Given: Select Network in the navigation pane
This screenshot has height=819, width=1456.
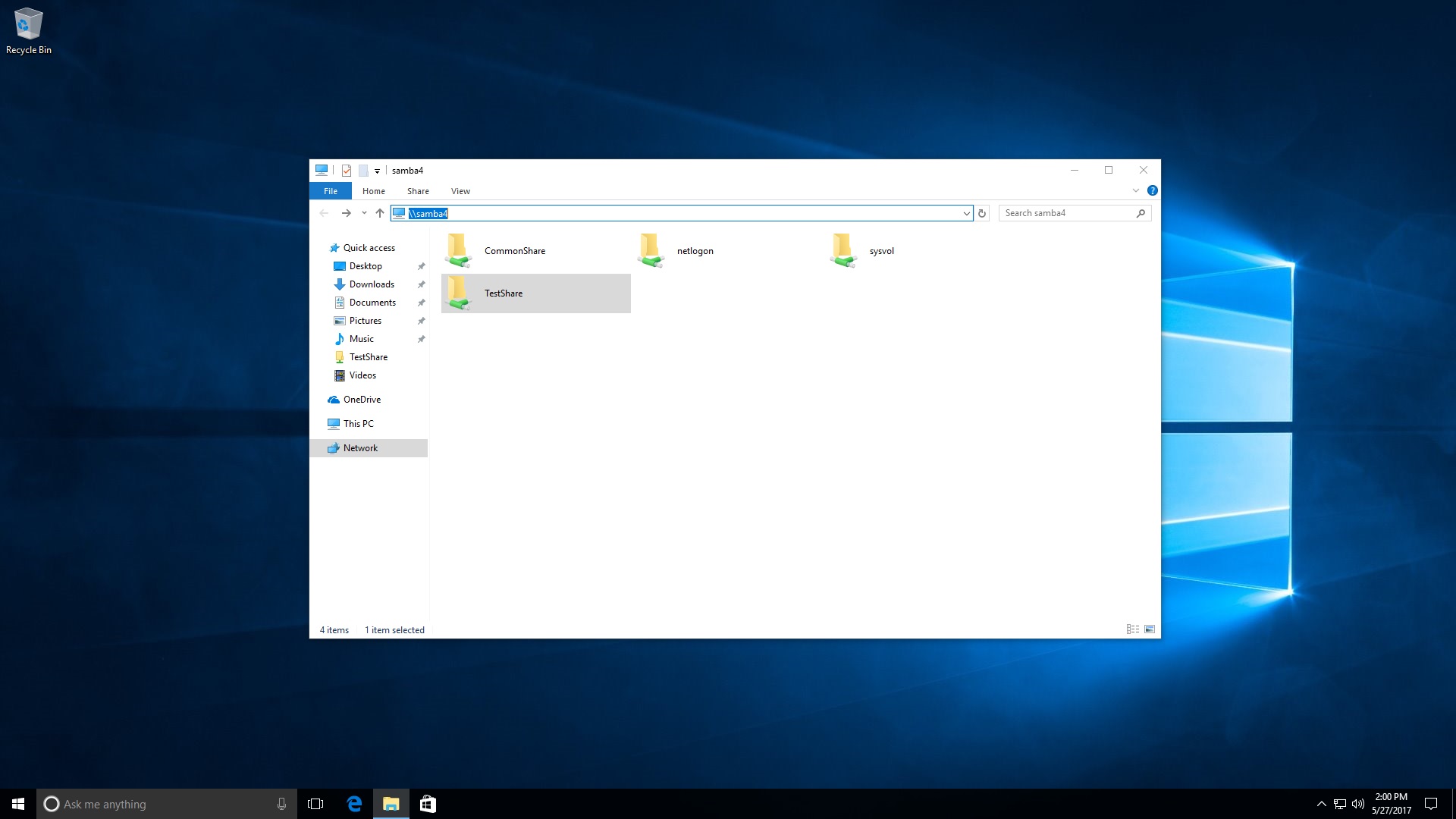Looking at the screenshot, I should (360, 447).
